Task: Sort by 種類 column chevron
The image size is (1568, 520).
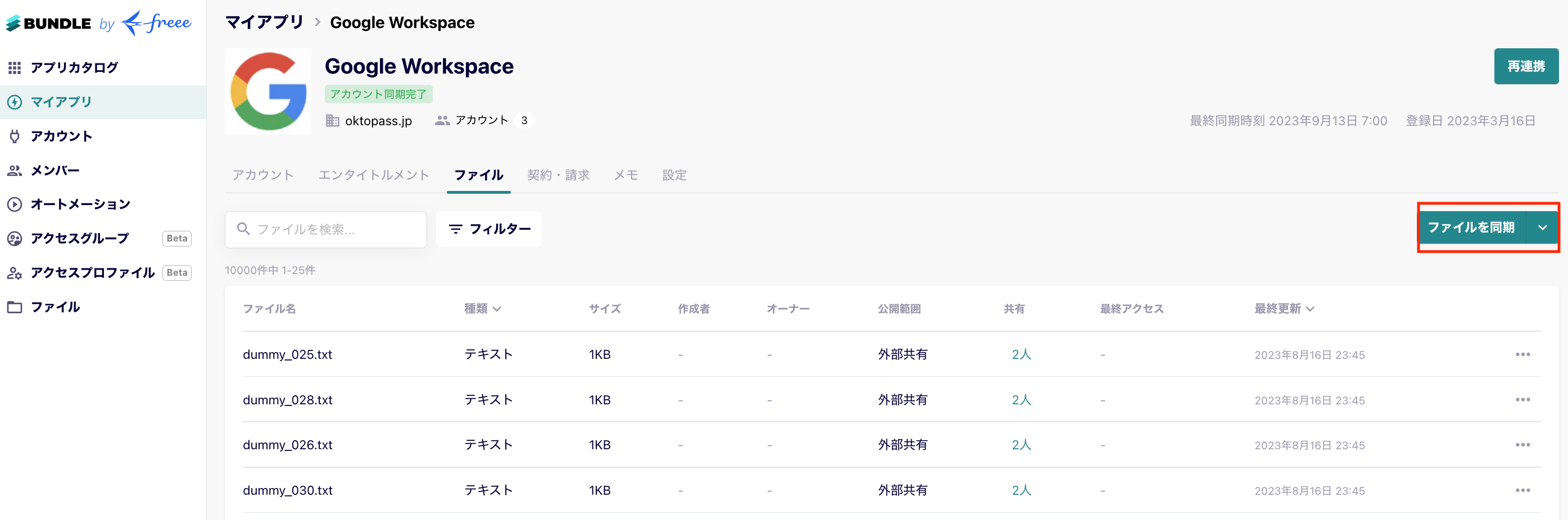Action: (497, 309)
